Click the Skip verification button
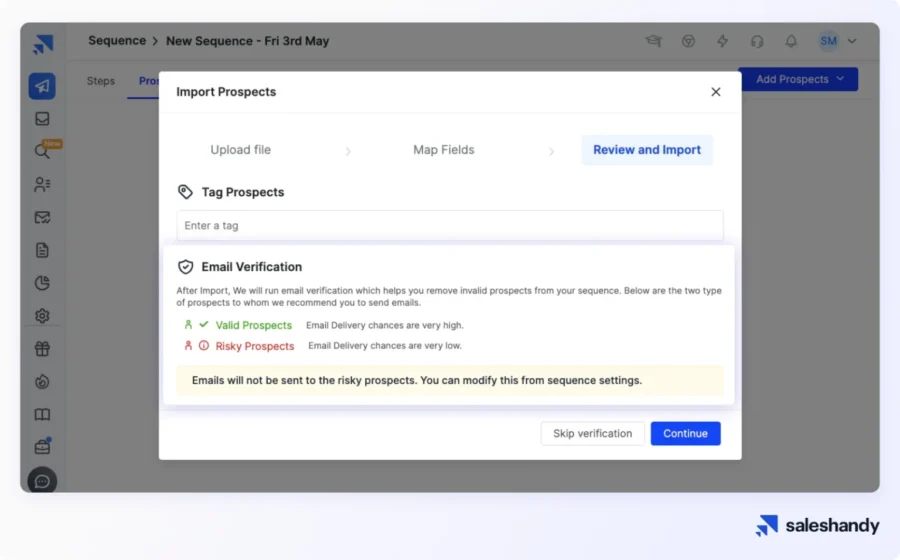The height and width of the screenshot is (560, 900). coord(592,433)
